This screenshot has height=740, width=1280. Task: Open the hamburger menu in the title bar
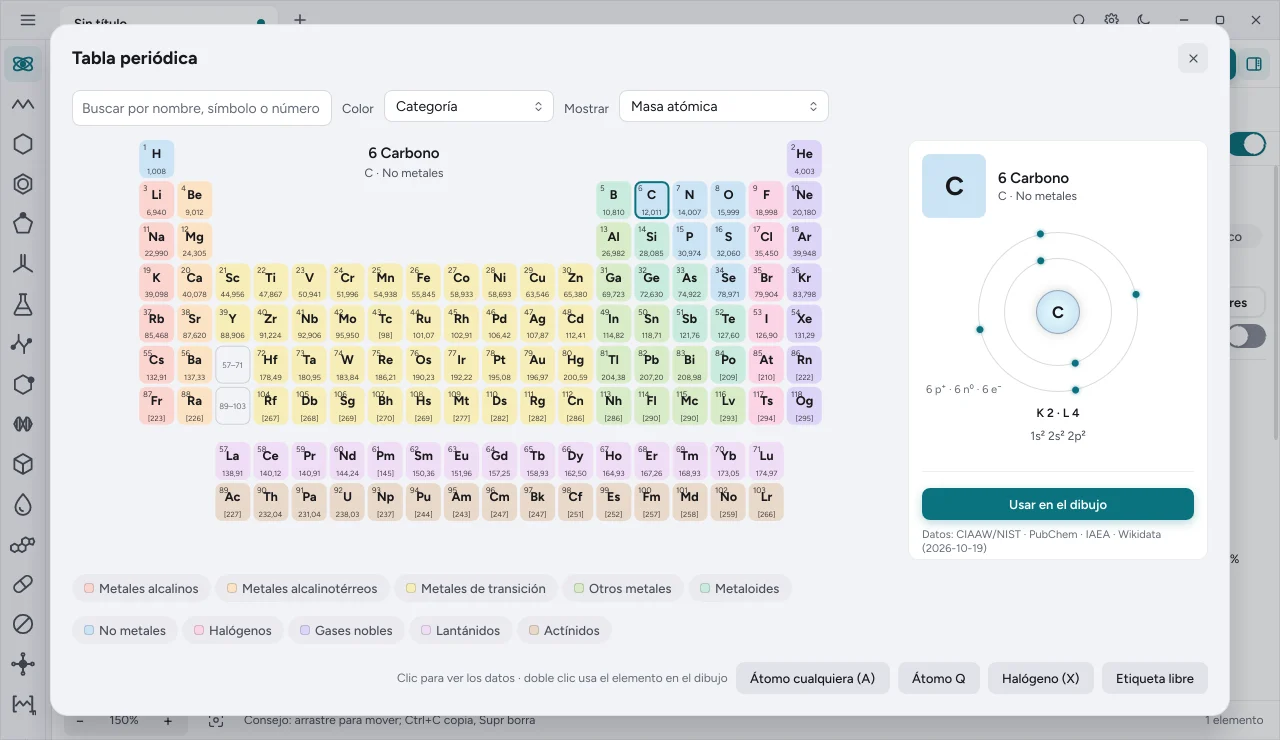(27, 20)
